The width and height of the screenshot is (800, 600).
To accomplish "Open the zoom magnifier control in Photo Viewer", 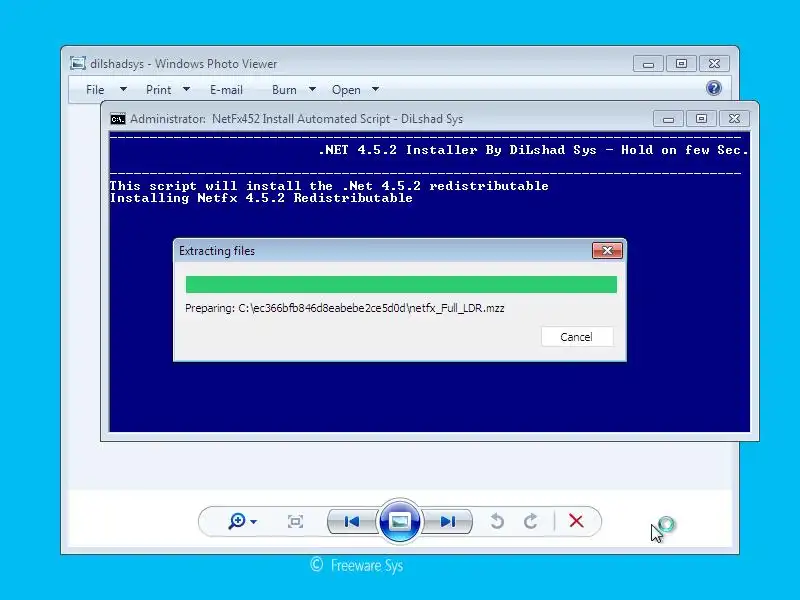I will click(237, 521).
